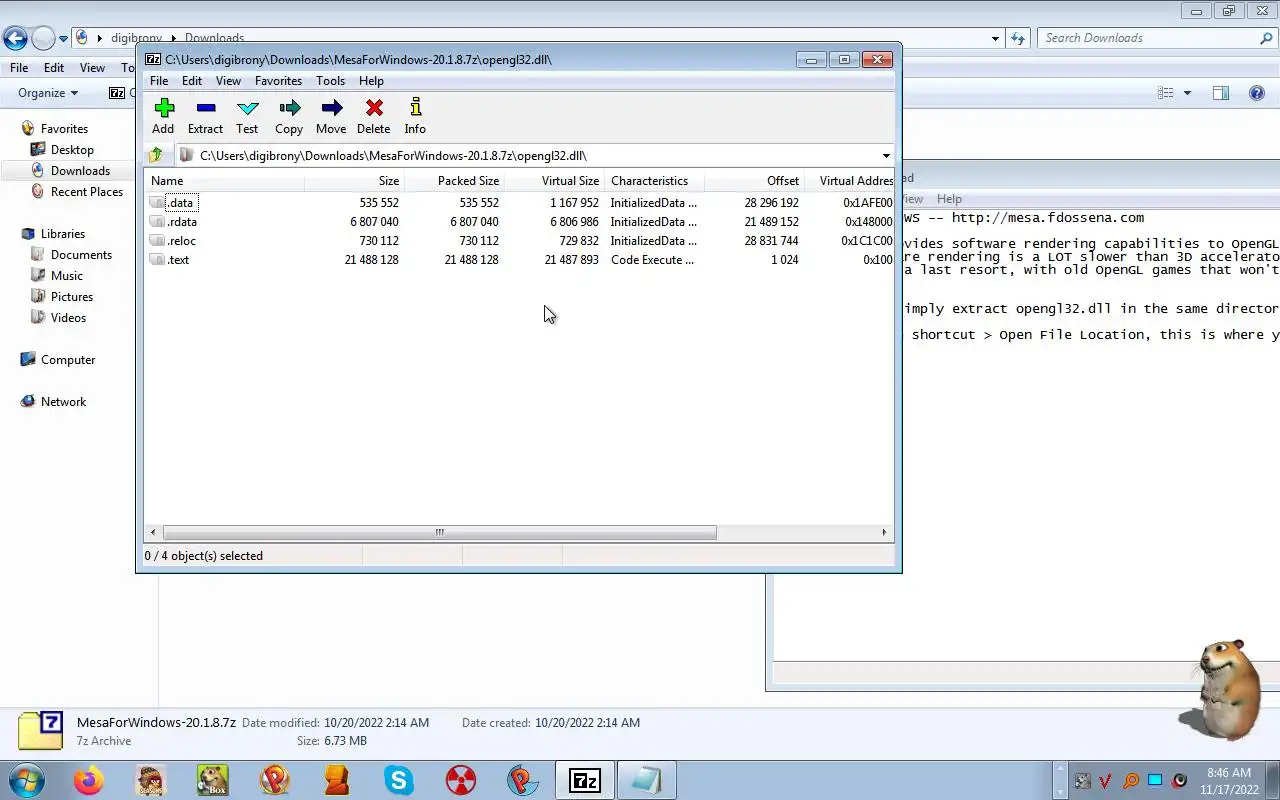
Task: Open Help menu in the Notepad window
Action: click(x=949, y=199)
